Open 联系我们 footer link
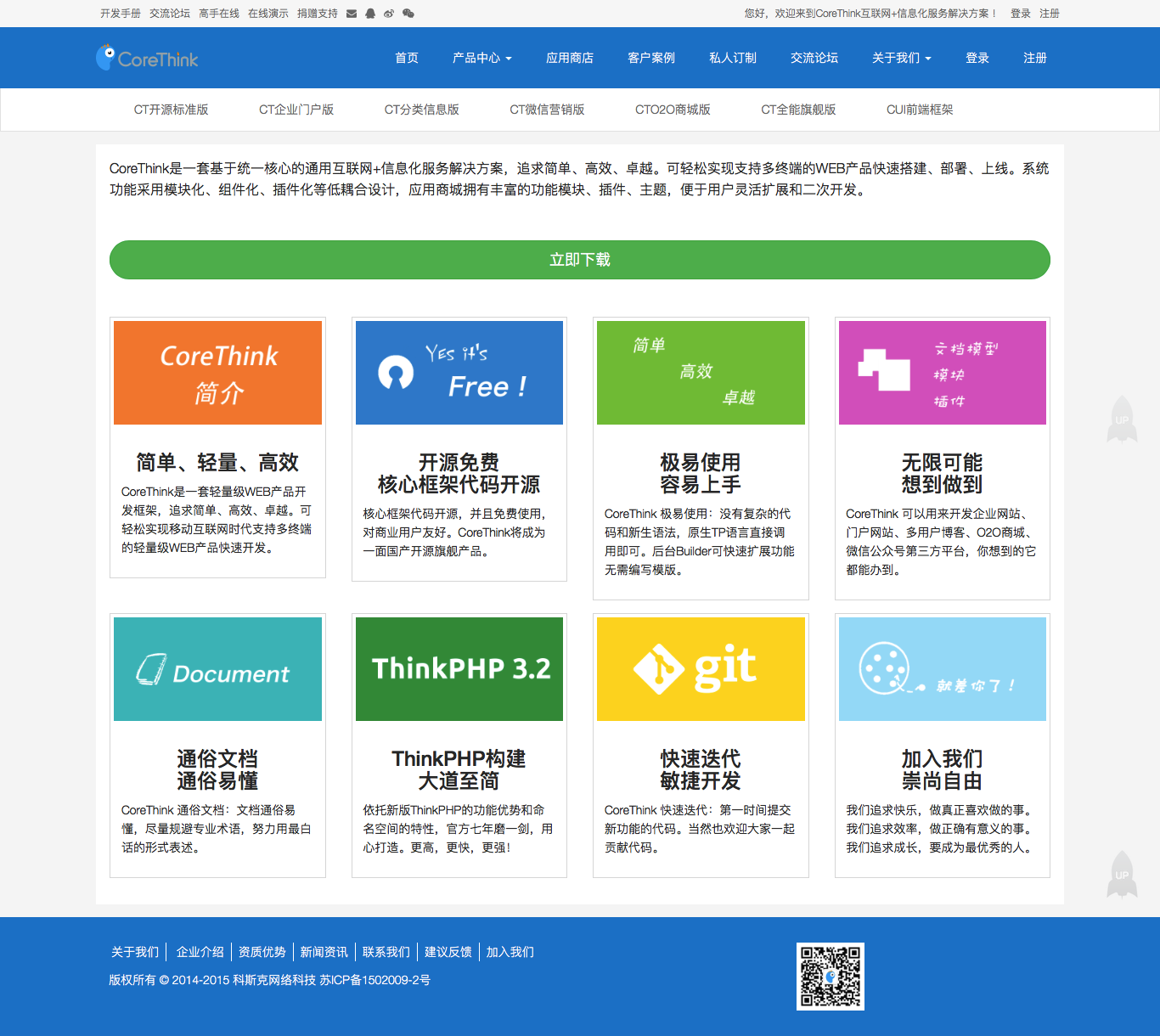1160x1036 pixels. [x=386, y=952]
